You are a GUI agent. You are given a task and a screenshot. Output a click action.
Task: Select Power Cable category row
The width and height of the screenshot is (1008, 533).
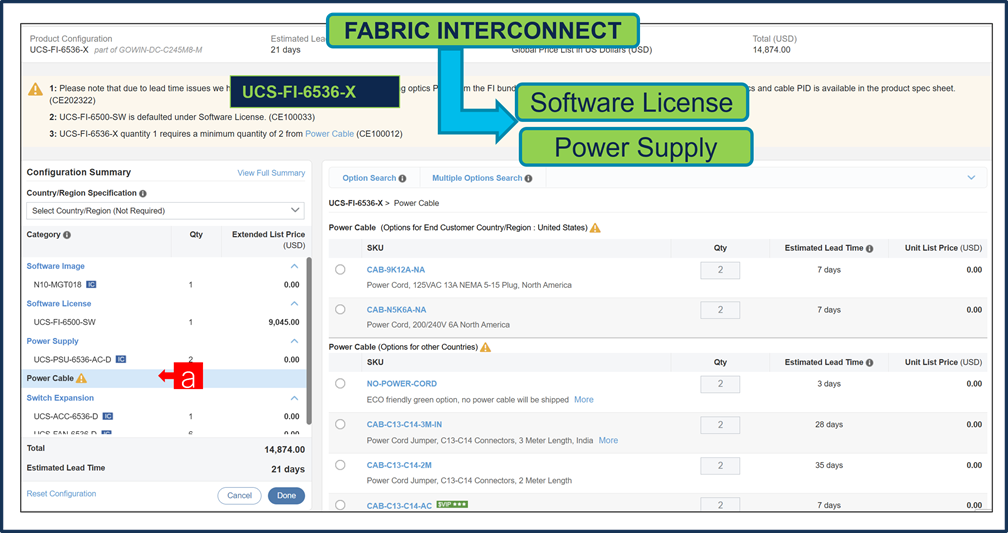coord(165,378)
